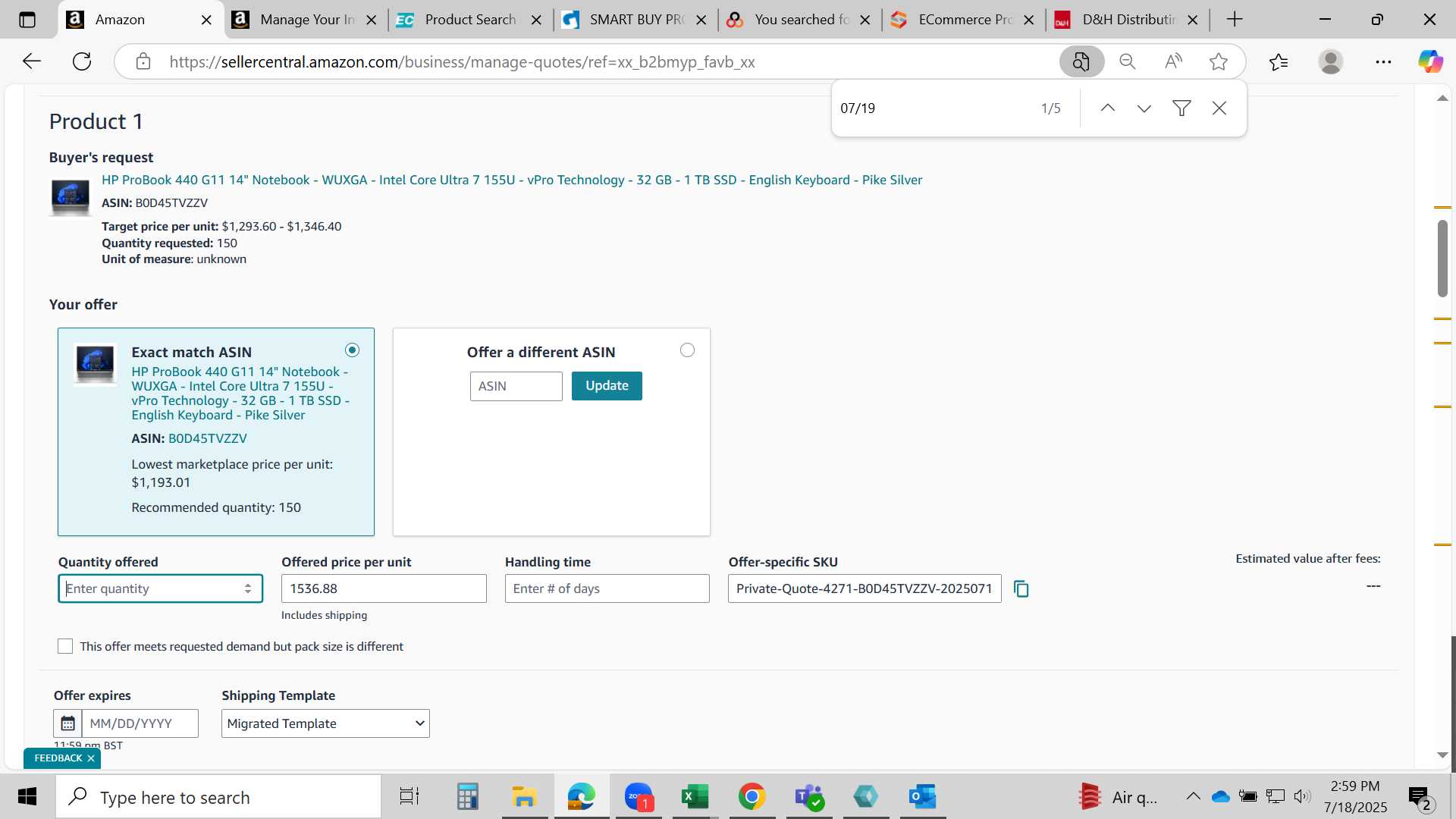Image resolution: width=1456 pixels, height=819 pixels.
Task: Open find filter options
Action: click(1181, 108)
